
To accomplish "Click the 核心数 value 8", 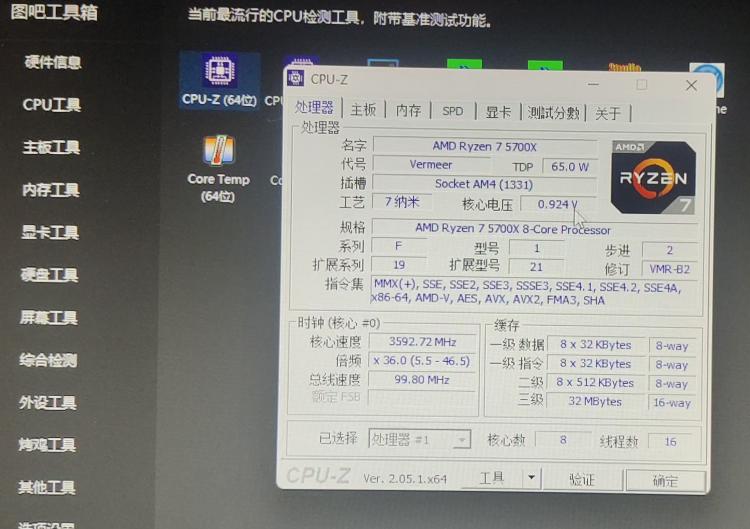I will click(563, 440).
